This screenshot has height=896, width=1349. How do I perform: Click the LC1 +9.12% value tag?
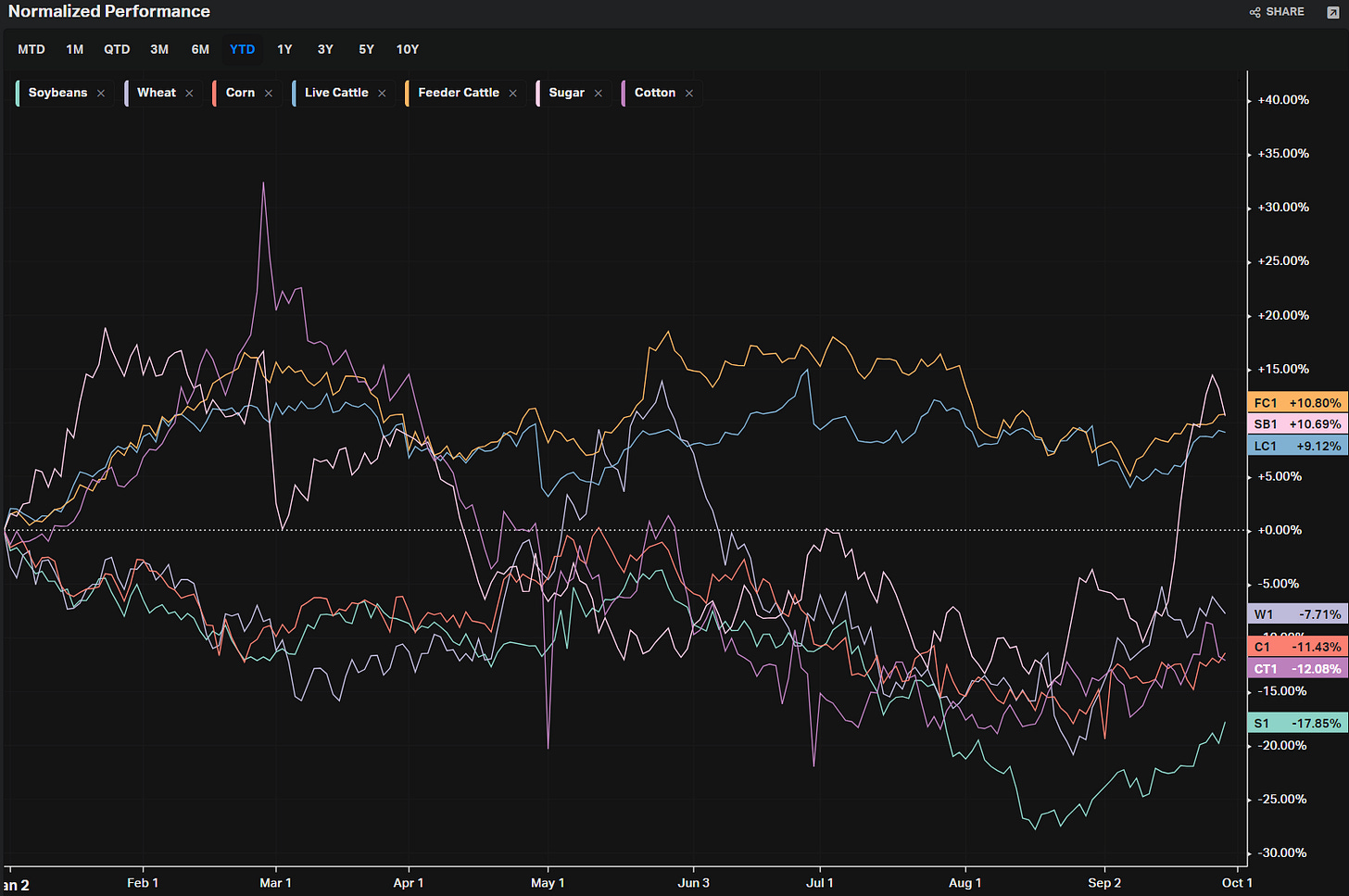(x=1297, y=446)
